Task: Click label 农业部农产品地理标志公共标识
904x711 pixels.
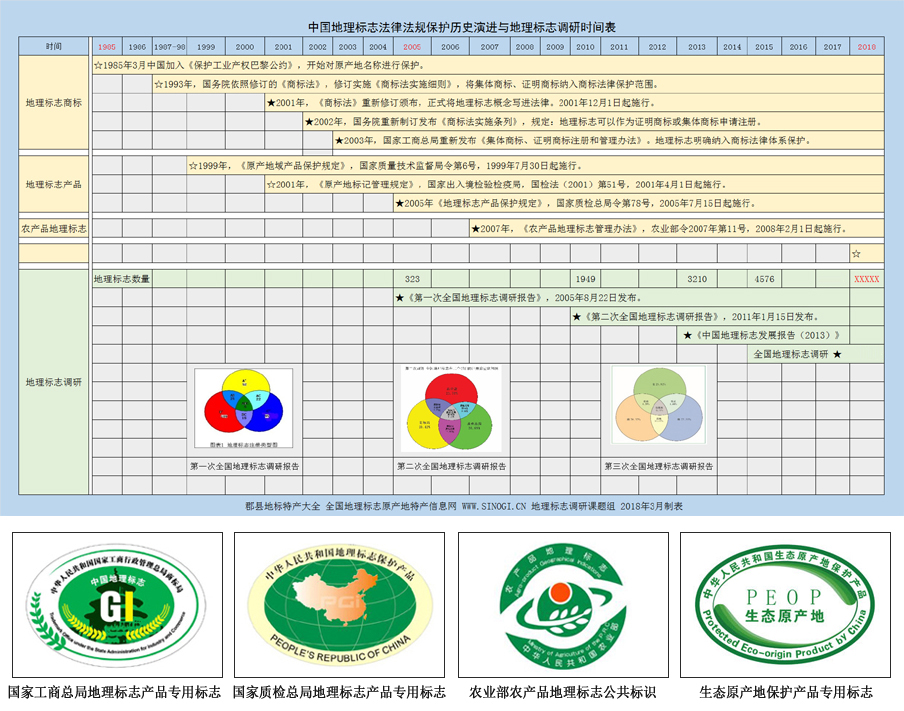Action: 563,692
